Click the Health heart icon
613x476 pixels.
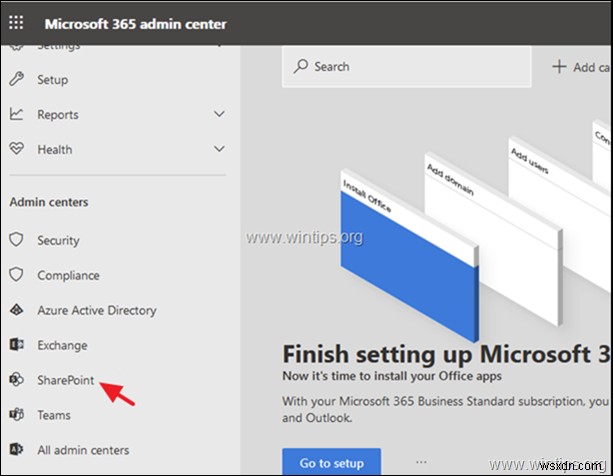tap(16, 149)
